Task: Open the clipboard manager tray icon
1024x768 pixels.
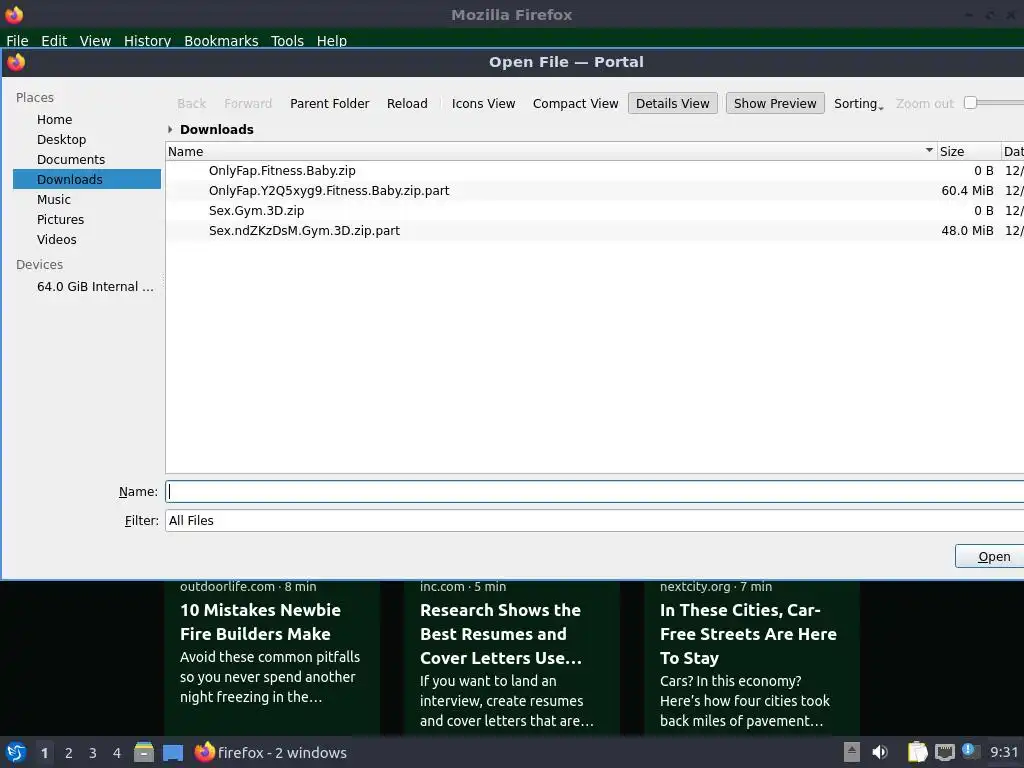Action: point(918,752)
